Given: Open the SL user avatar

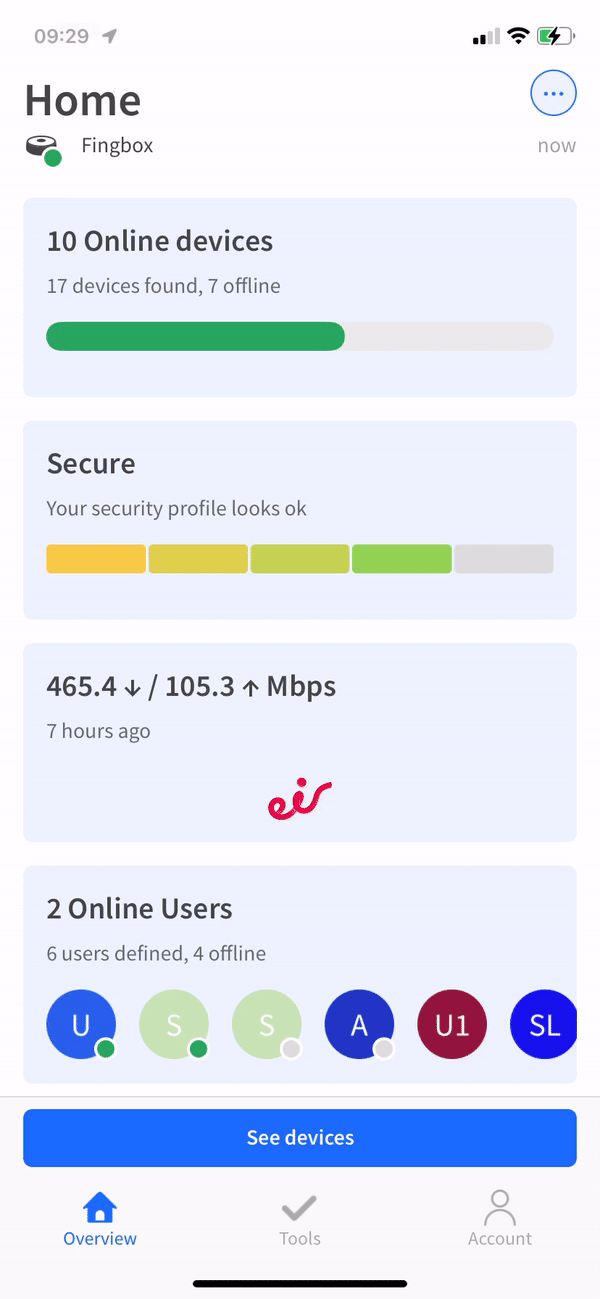Looking at the screenshot, I should click(x=543, y=1024).
